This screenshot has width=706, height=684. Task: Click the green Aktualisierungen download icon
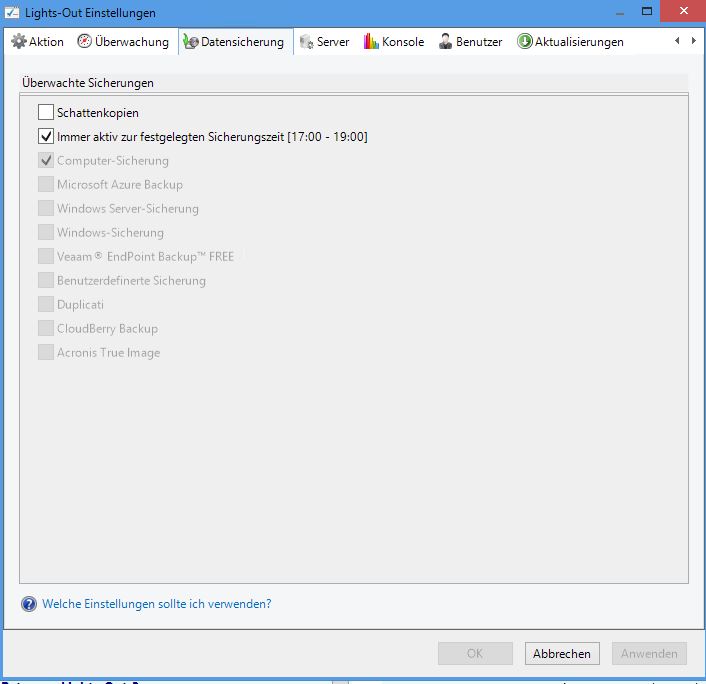point(524,42)
